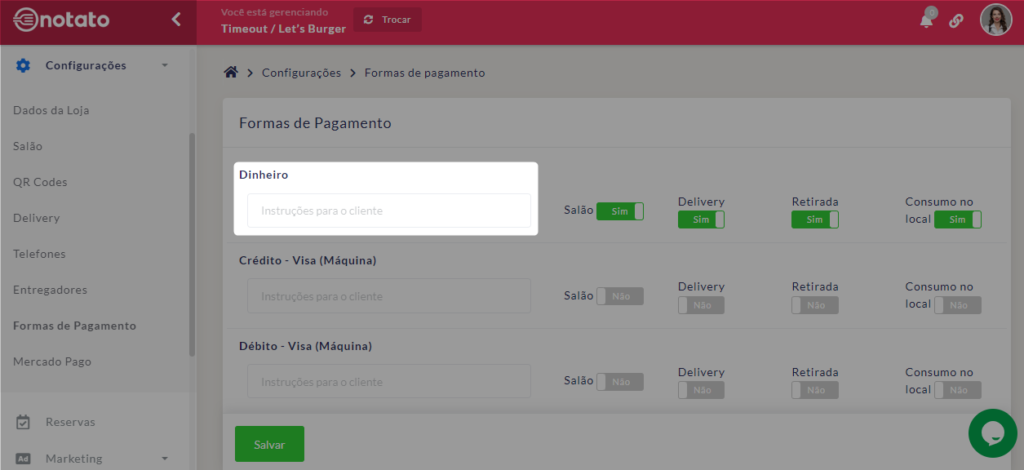Viewport: 1024px width, 470px height.
Task: Click the Salvar button
Action: 269,443
